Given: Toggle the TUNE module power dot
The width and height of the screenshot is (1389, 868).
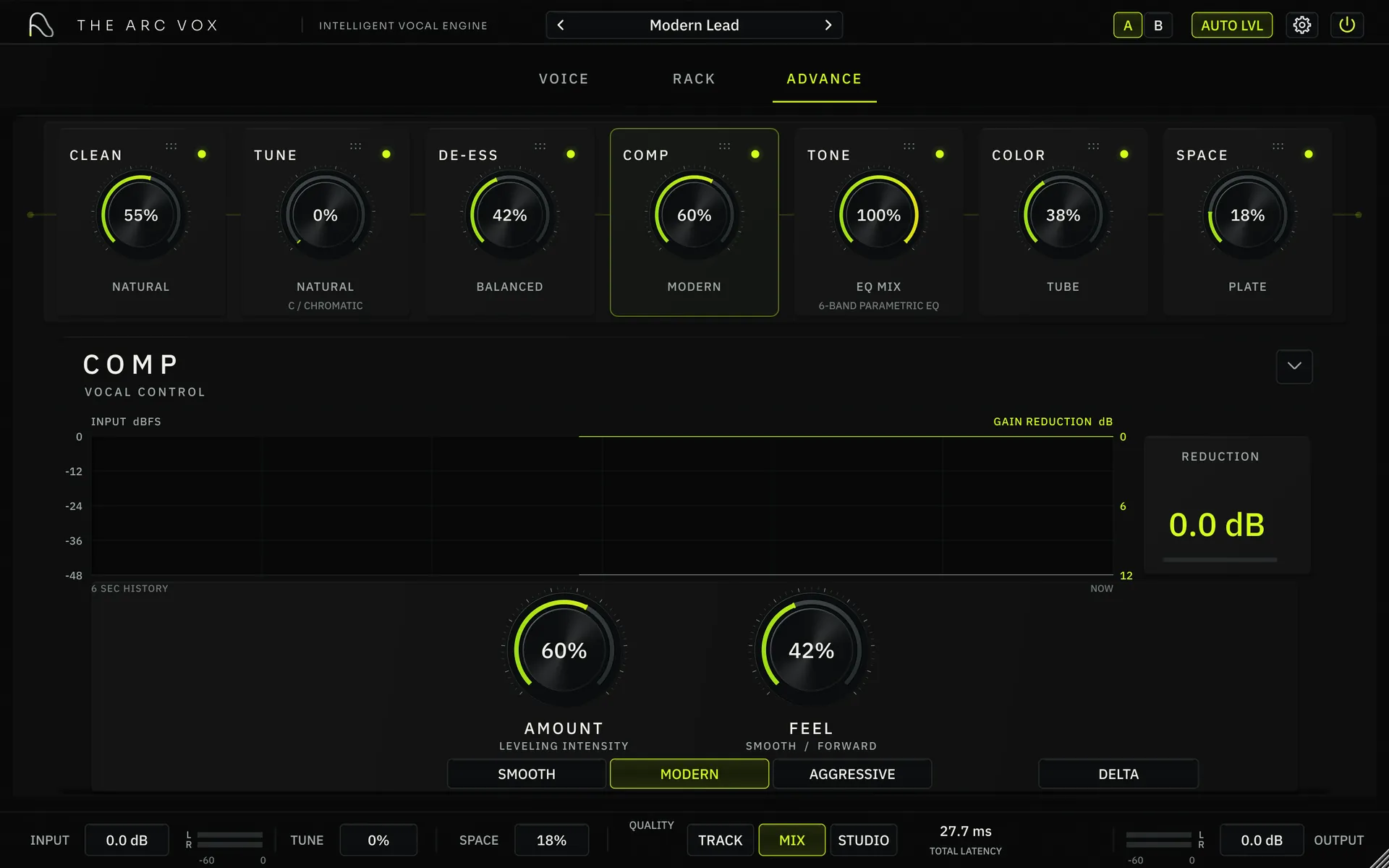Looking at the screenshot, I should point(386,154).
